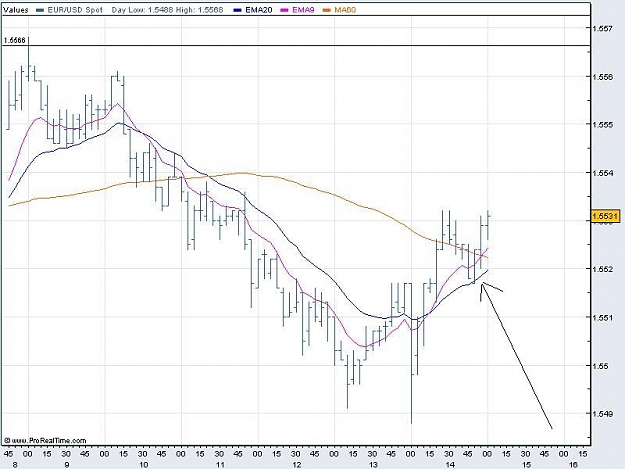
Task: Click the yellow current price tag 1.5531
Action: (605, 216)
